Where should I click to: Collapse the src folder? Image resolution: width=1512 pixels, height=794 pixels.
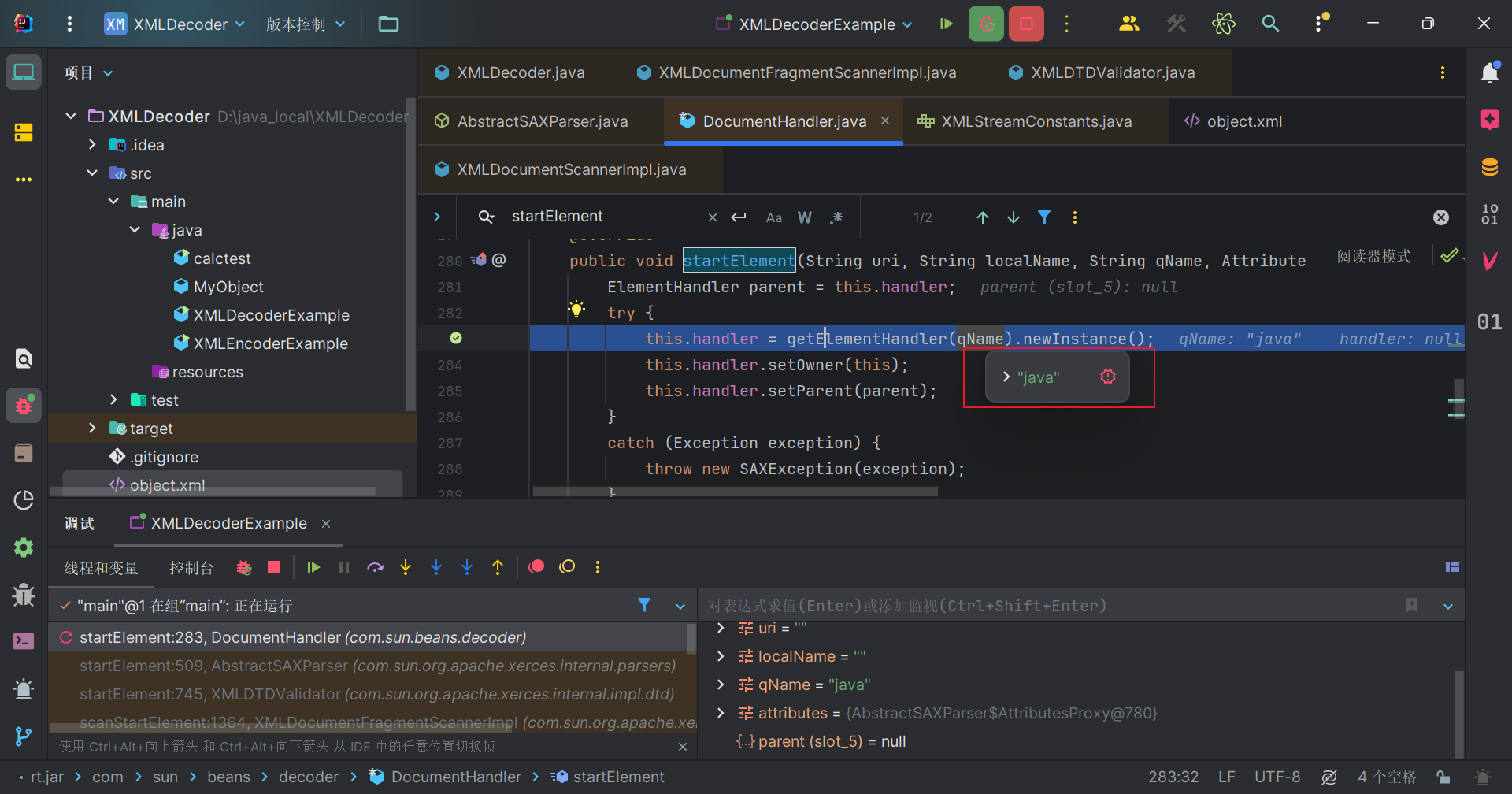point(92,173)
